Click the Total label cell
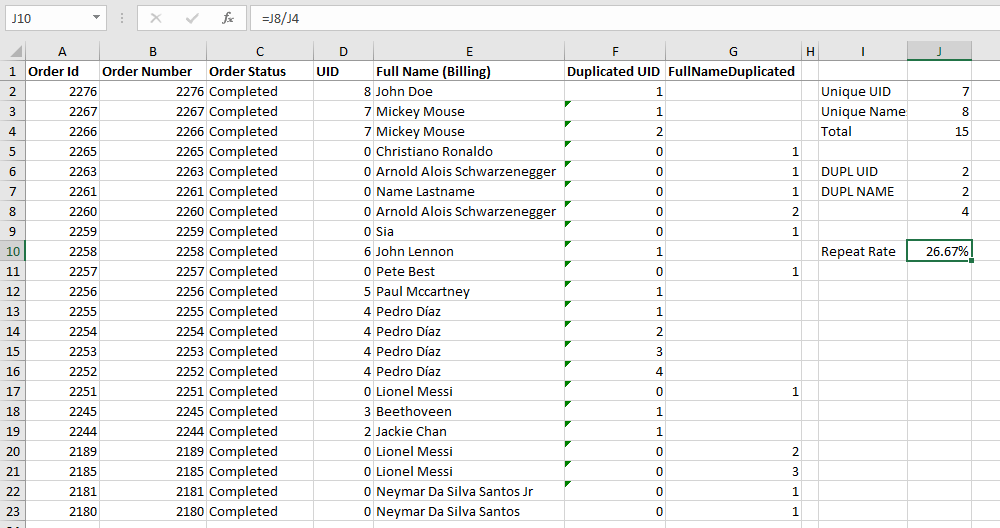This screenshot has width=1000, height=528. point(863,131)
